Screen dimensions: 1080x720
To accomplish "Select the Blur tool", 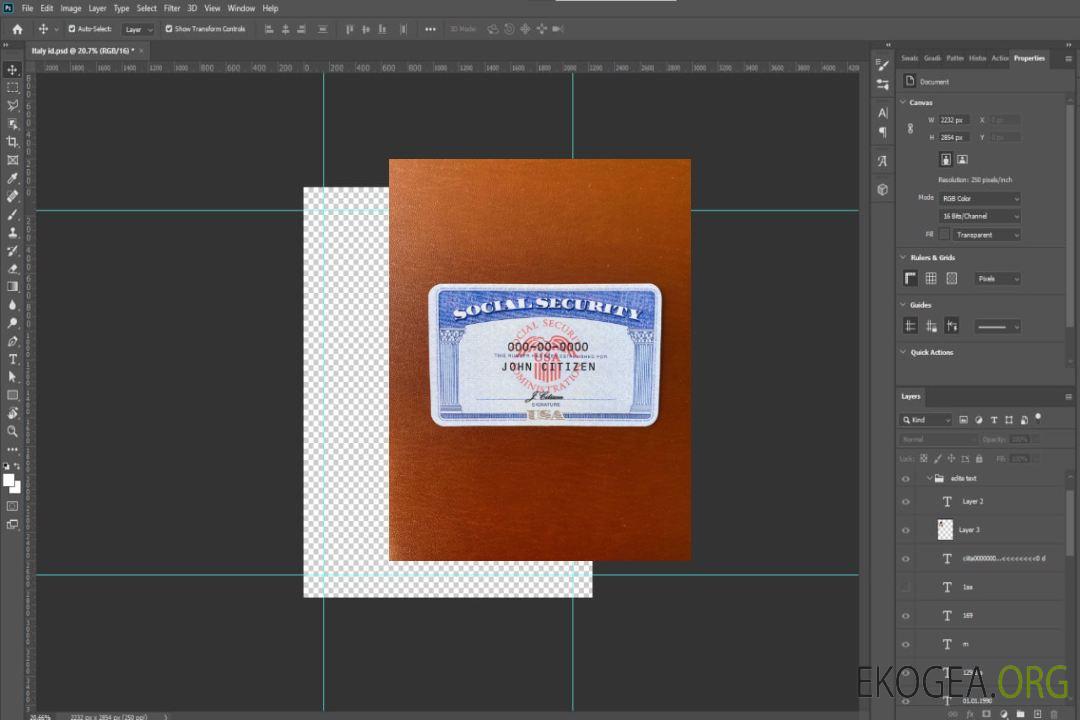I will [12, 305].
